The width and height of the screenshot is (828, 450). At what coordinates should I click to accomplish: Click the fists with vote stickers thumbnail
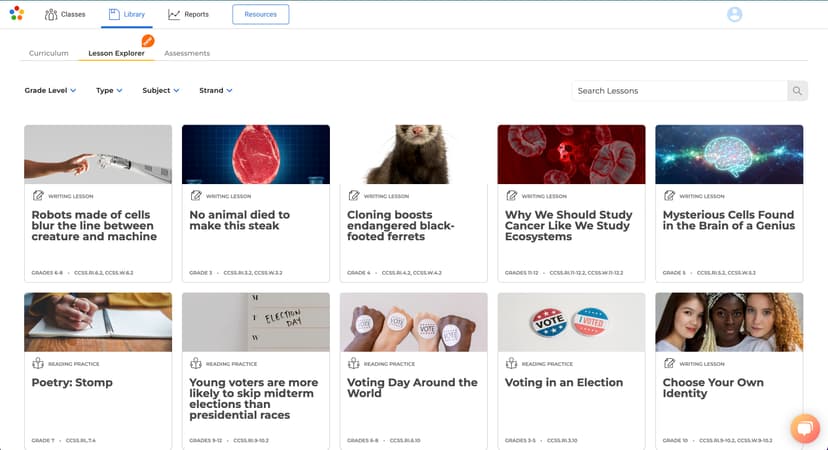(413, 322)
